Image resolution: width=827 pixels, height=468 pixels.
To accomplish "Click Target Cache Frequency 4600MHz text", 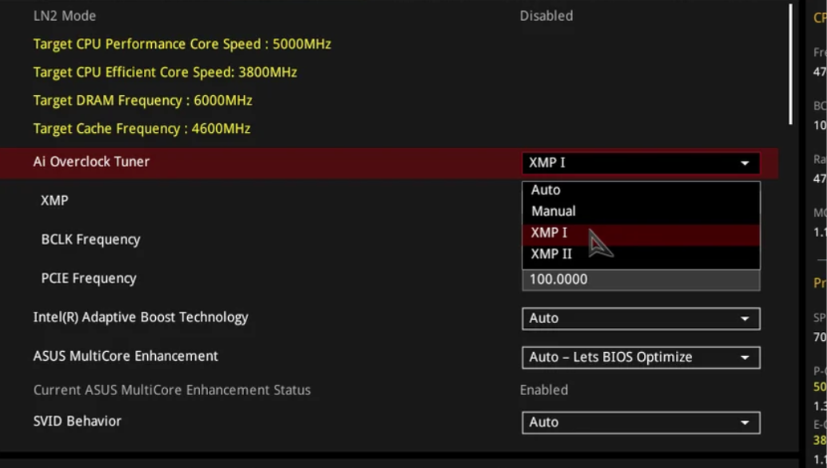I will pos(142,129).
